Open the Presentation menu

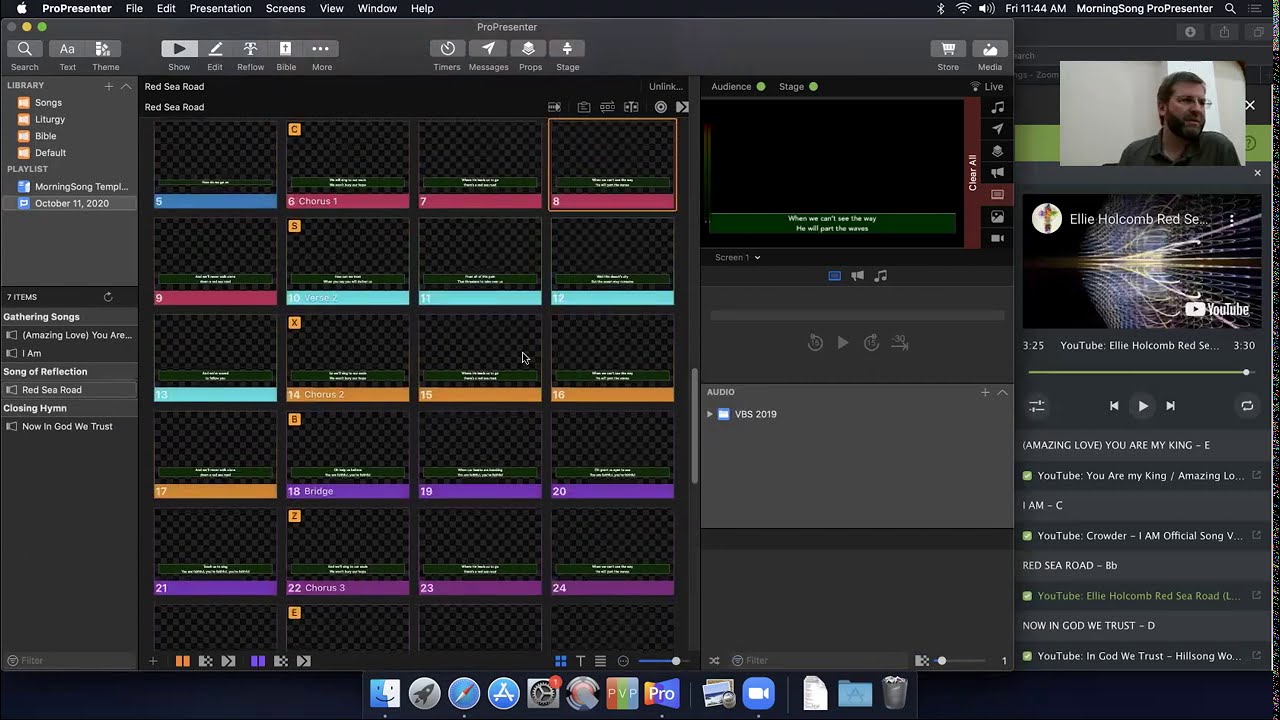point(220,8)
